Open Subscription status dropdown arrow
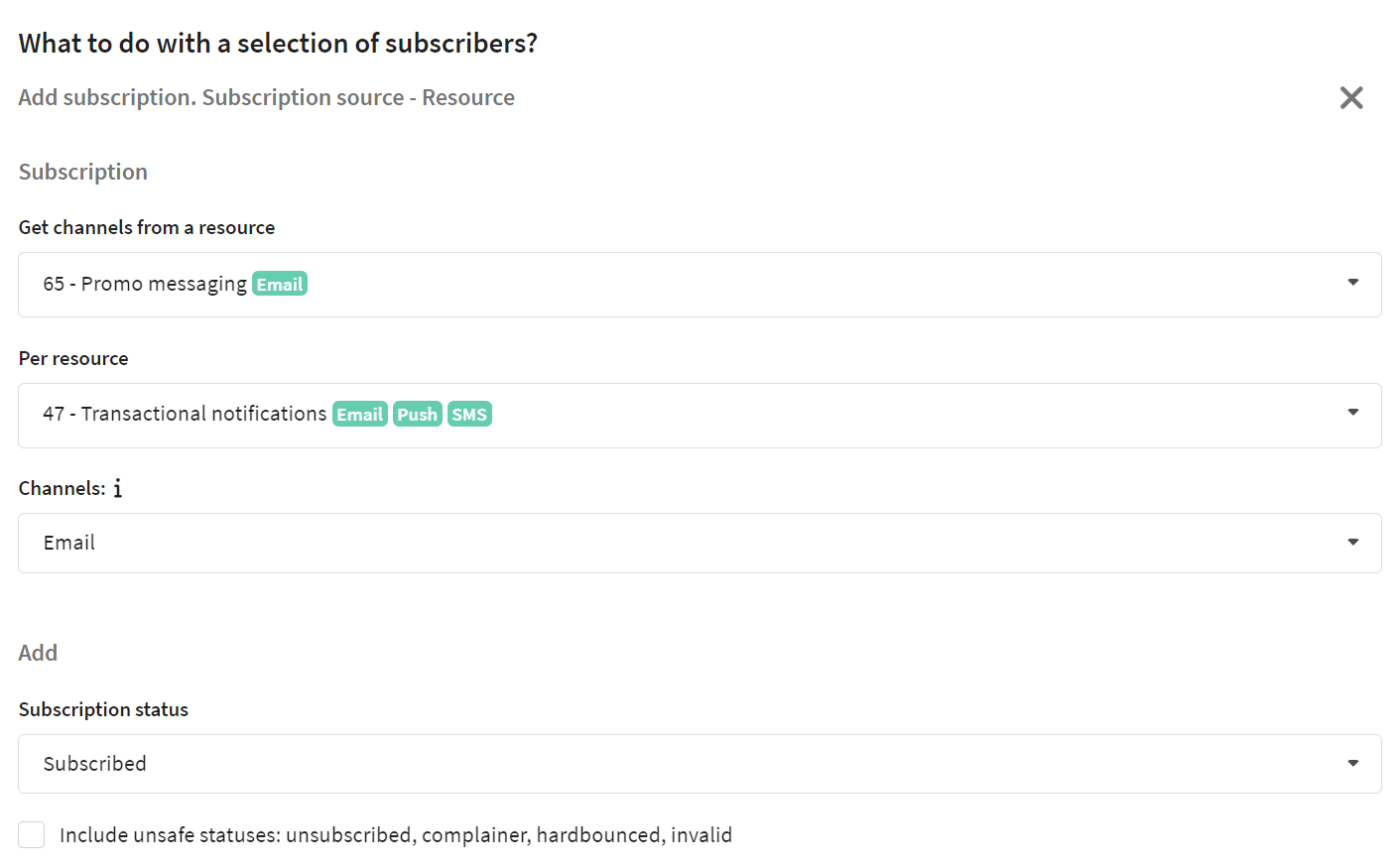 [1352, 763]
